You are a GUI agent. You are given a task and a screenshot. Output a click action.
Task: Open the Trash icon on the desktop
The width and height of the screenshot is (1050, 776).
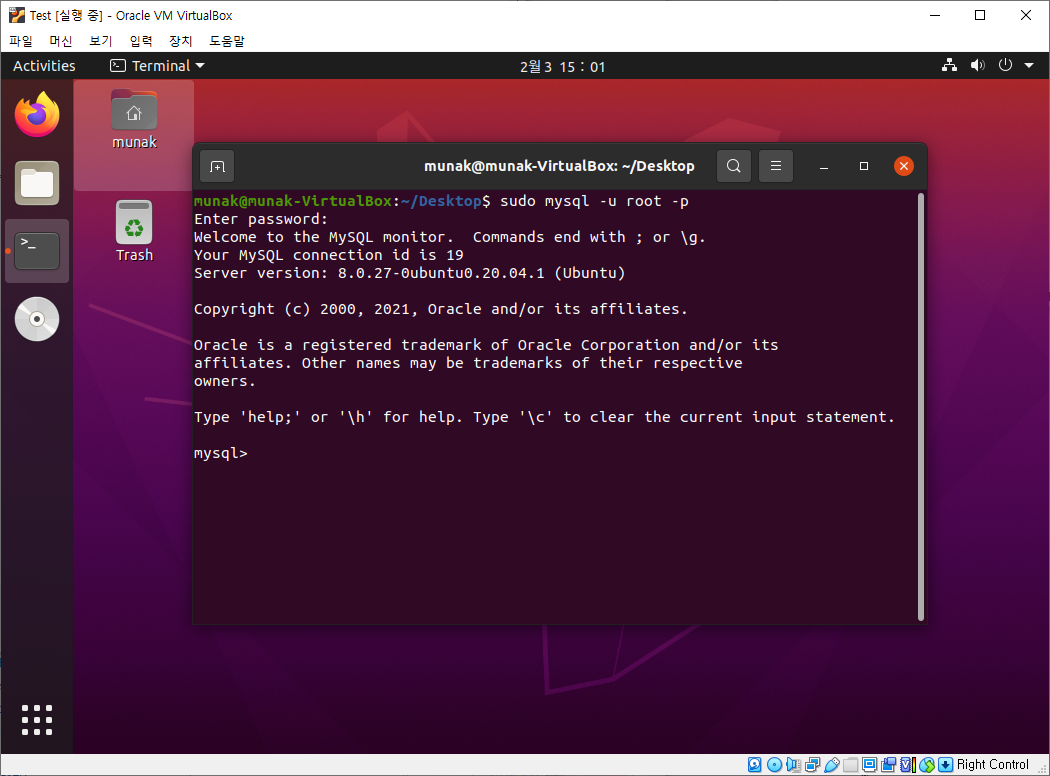(134, 232)
